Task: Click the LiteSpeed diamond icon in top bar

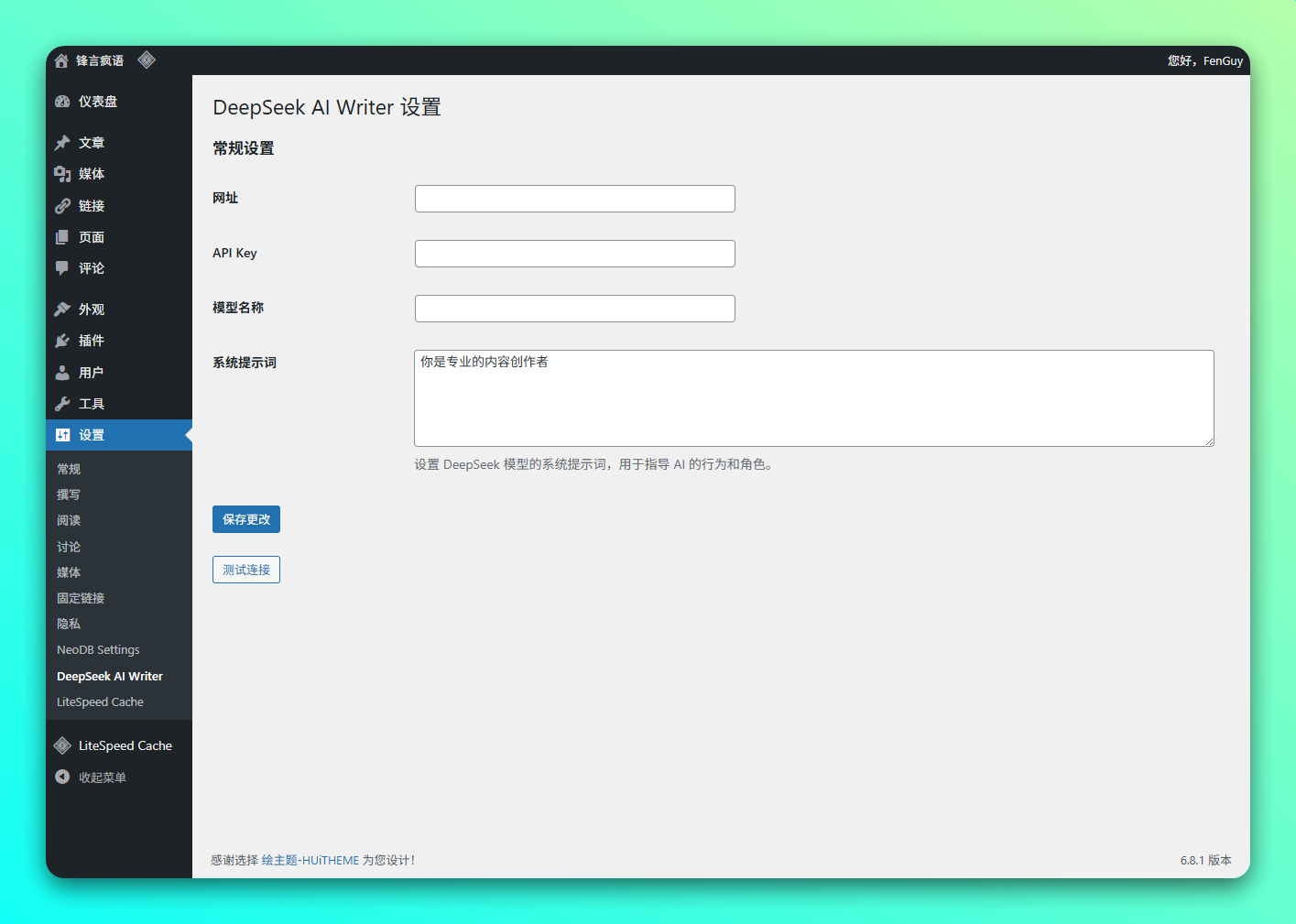Action: coord(147,60)
